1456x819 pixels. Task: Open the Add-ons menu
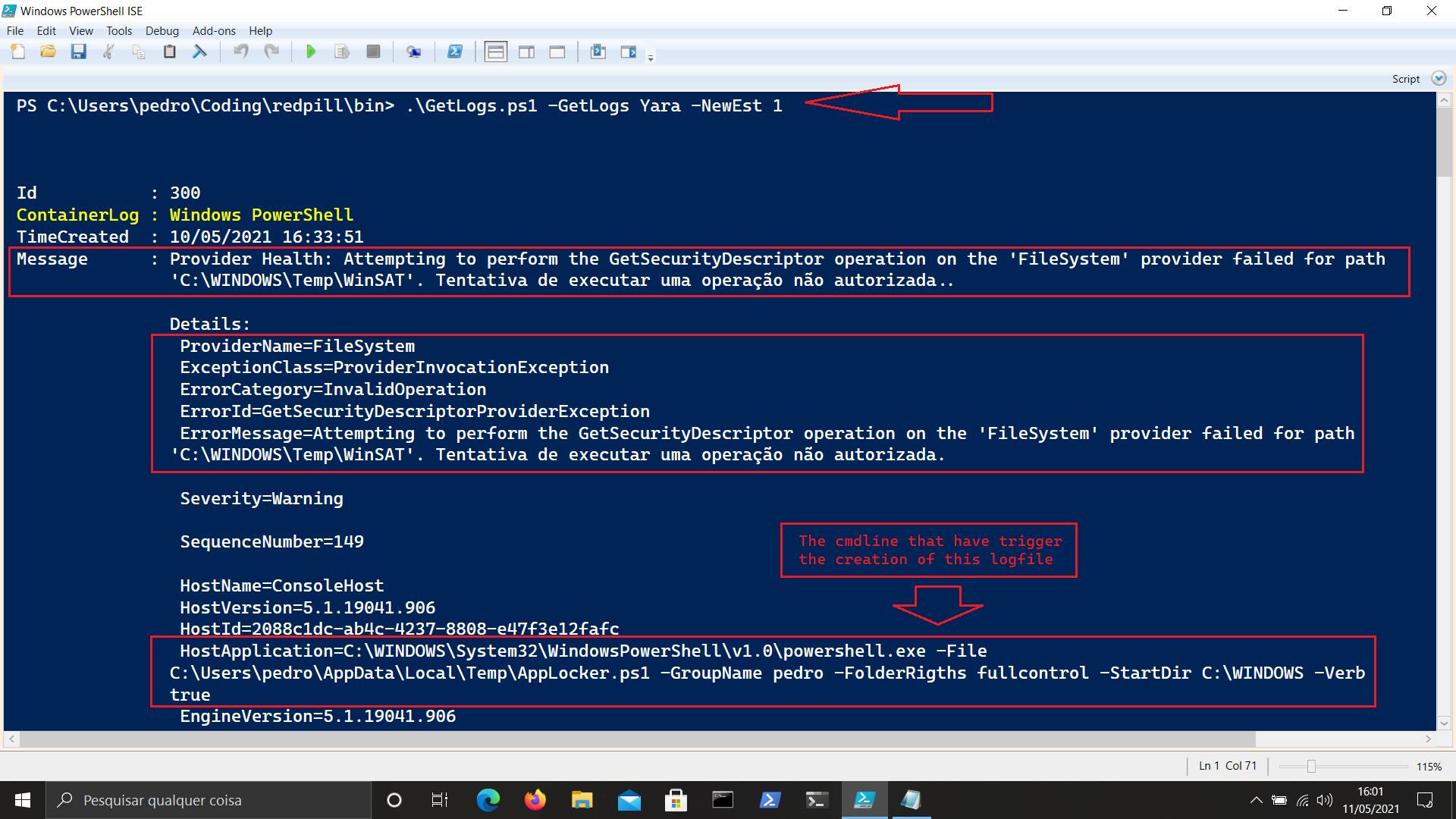(x=214, y=30)
